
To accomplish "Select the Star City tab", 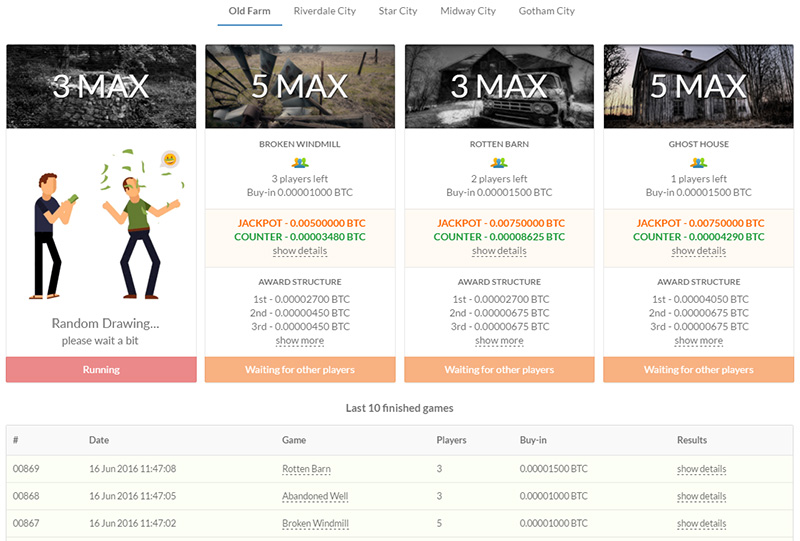I will click(397, 11).
